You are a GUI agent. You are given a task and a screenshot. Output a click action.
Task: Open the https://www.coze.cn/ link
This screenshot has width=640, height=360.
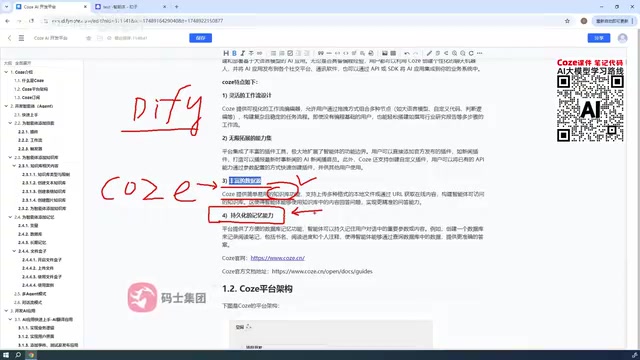tap(278, 258)
